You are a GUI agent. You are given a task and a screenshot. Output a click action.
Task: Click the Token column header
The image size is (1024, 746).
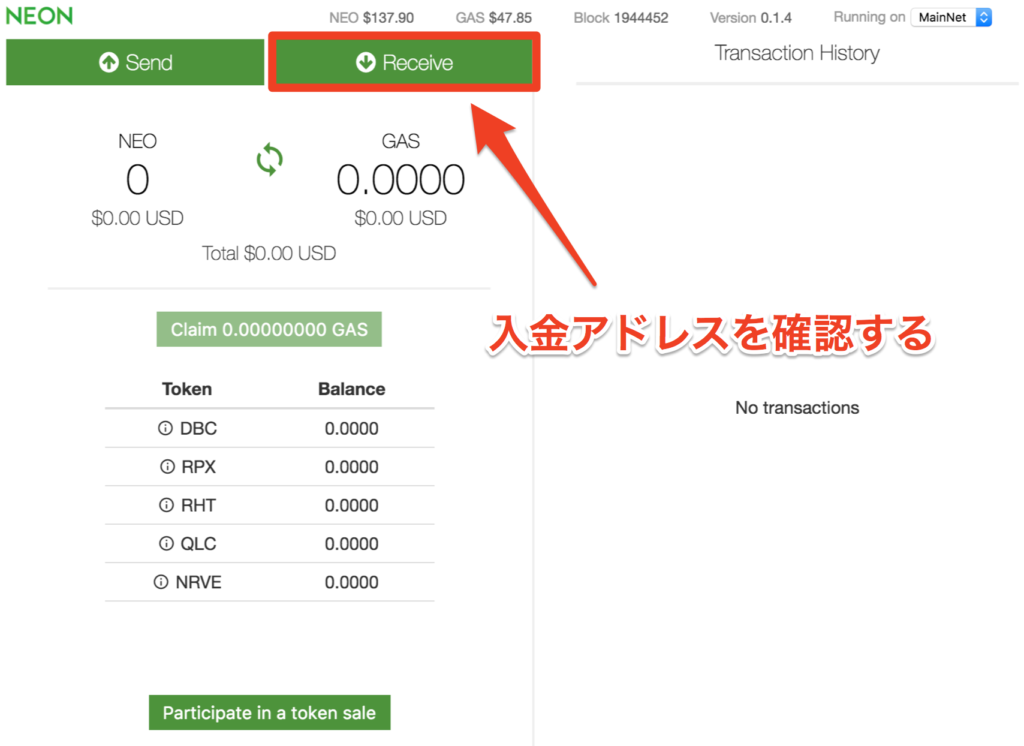(187, 389)
